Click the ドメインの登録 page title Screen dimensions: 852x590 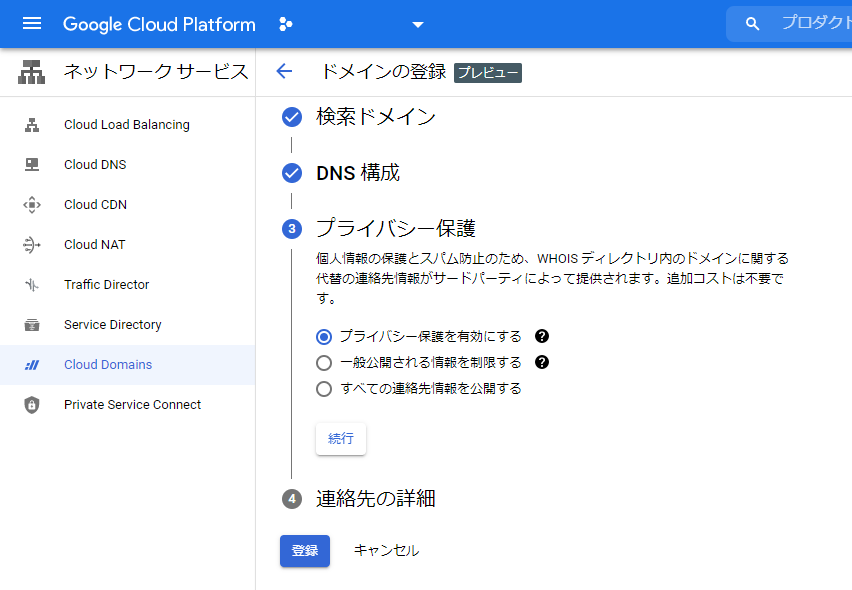click(x=384, y=72)
